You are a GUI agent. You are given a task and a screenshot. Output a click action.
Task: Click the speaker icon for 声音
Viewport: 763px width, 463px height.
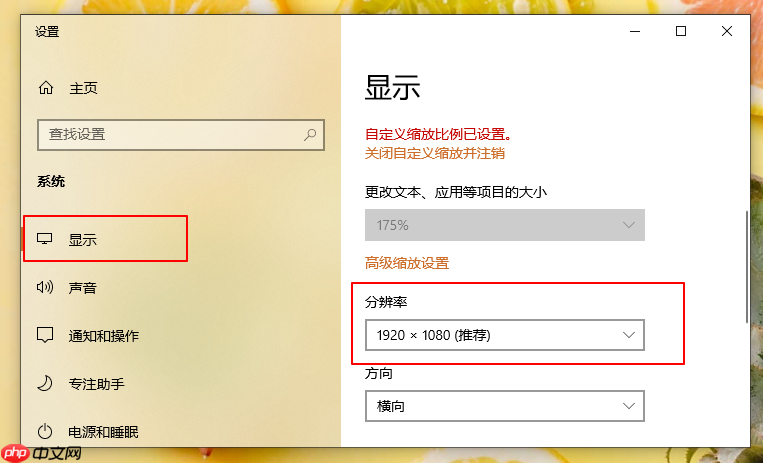[44, 288]
